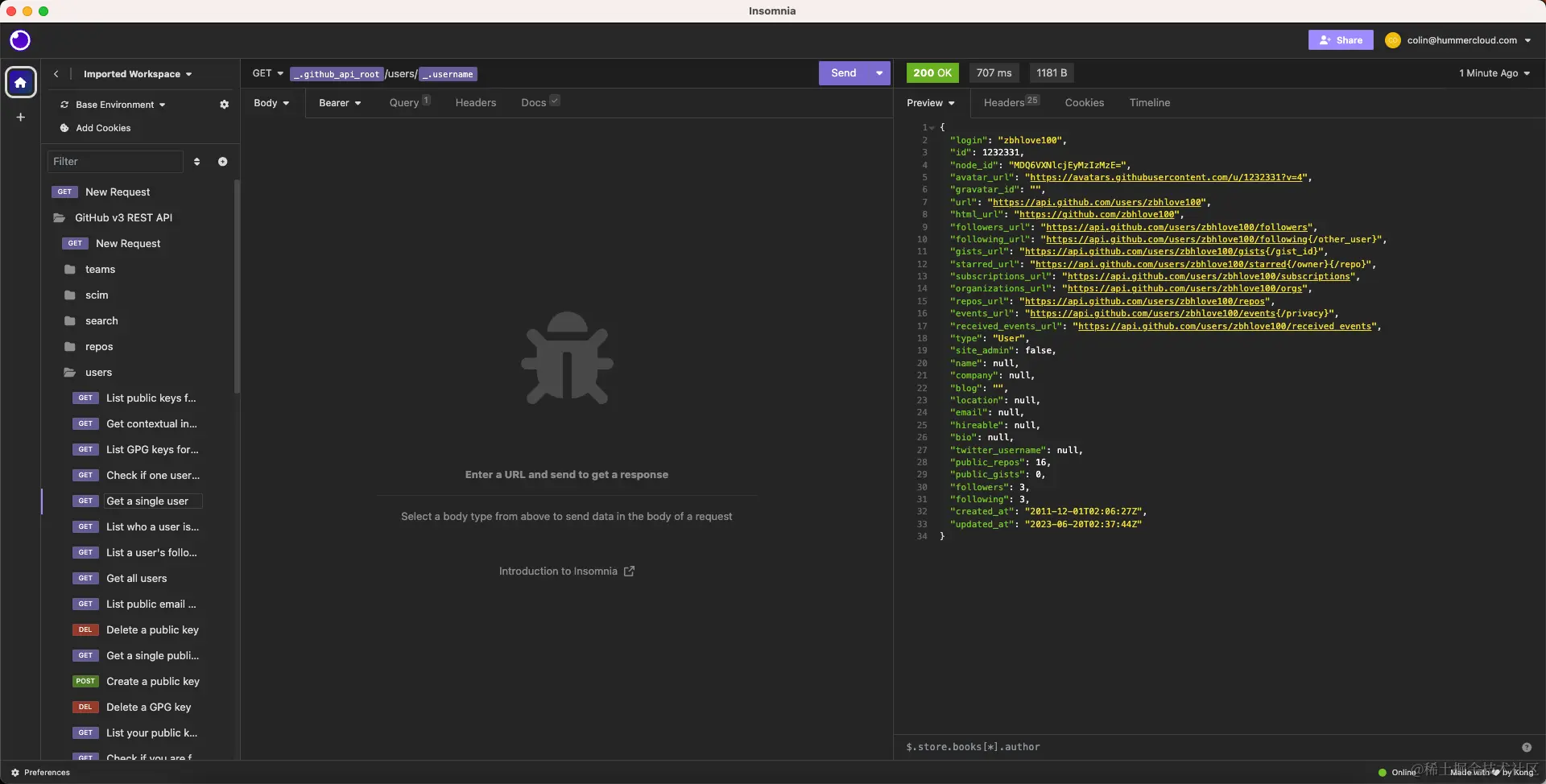Image resolution: width=1546 pixels, height=784 pixels.
Task: Click the Share button
Action: [1341, 40]
